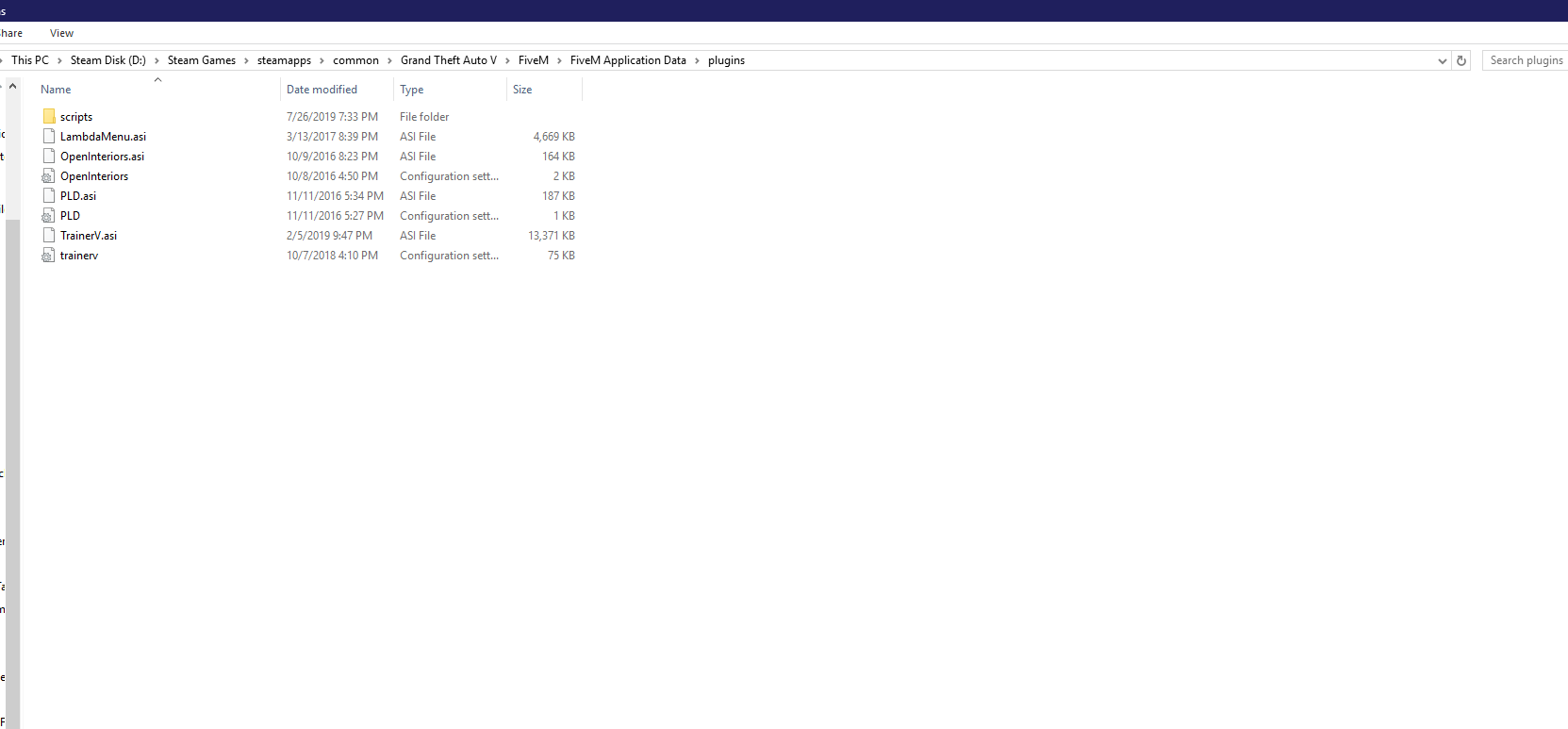This screenshot has height=729, width=1568.
Task: Navigate to steamapps in the breadcrumb path
Action: coord(284,60)
